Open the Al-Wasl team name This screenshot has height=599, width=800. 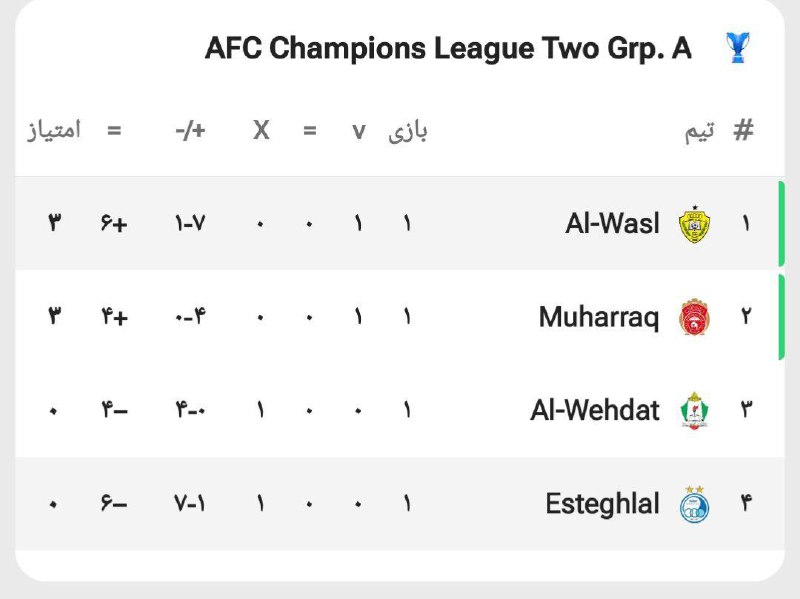point(612,224)
